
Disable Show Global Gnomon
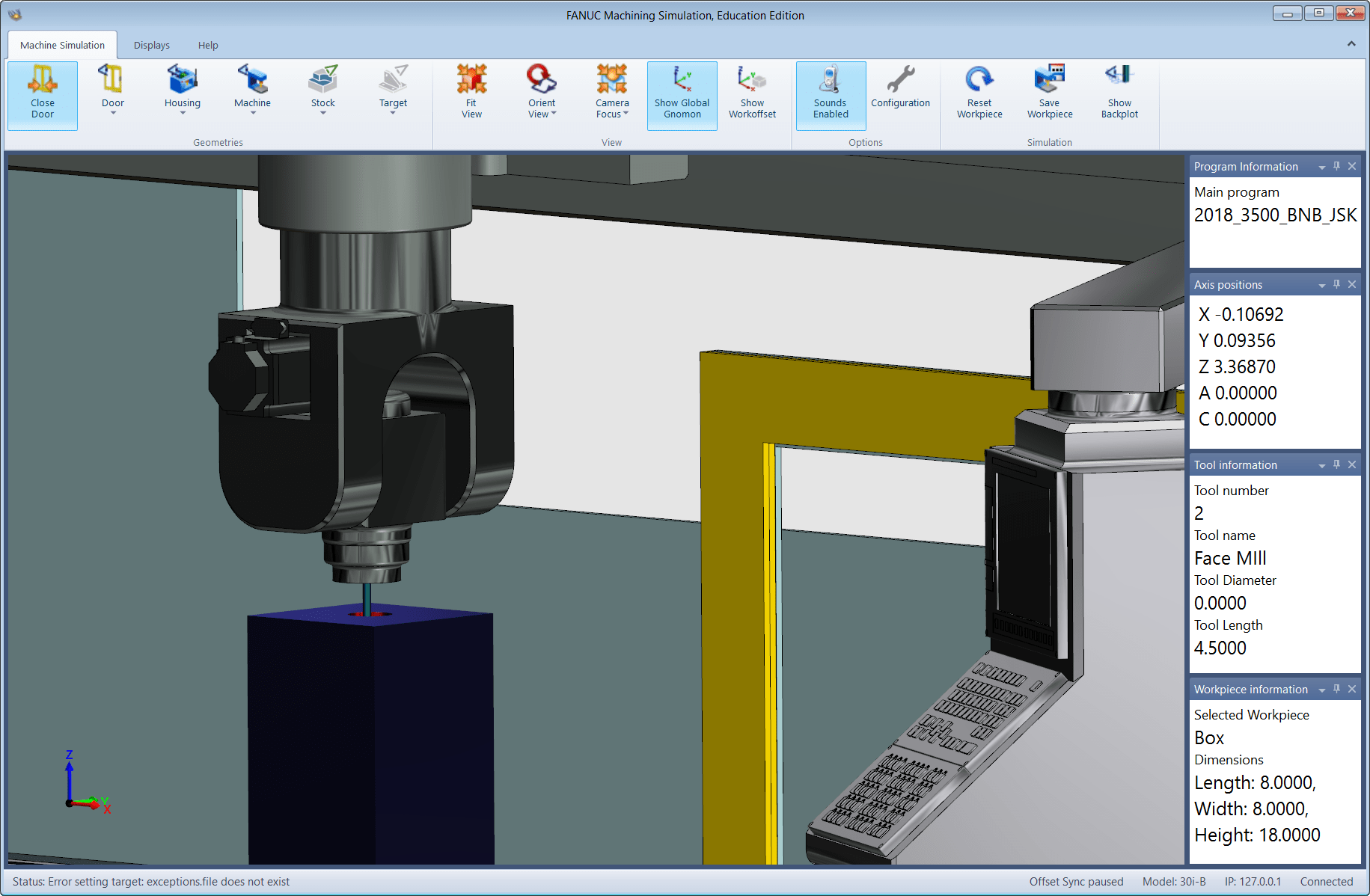(x=682, y=94)
